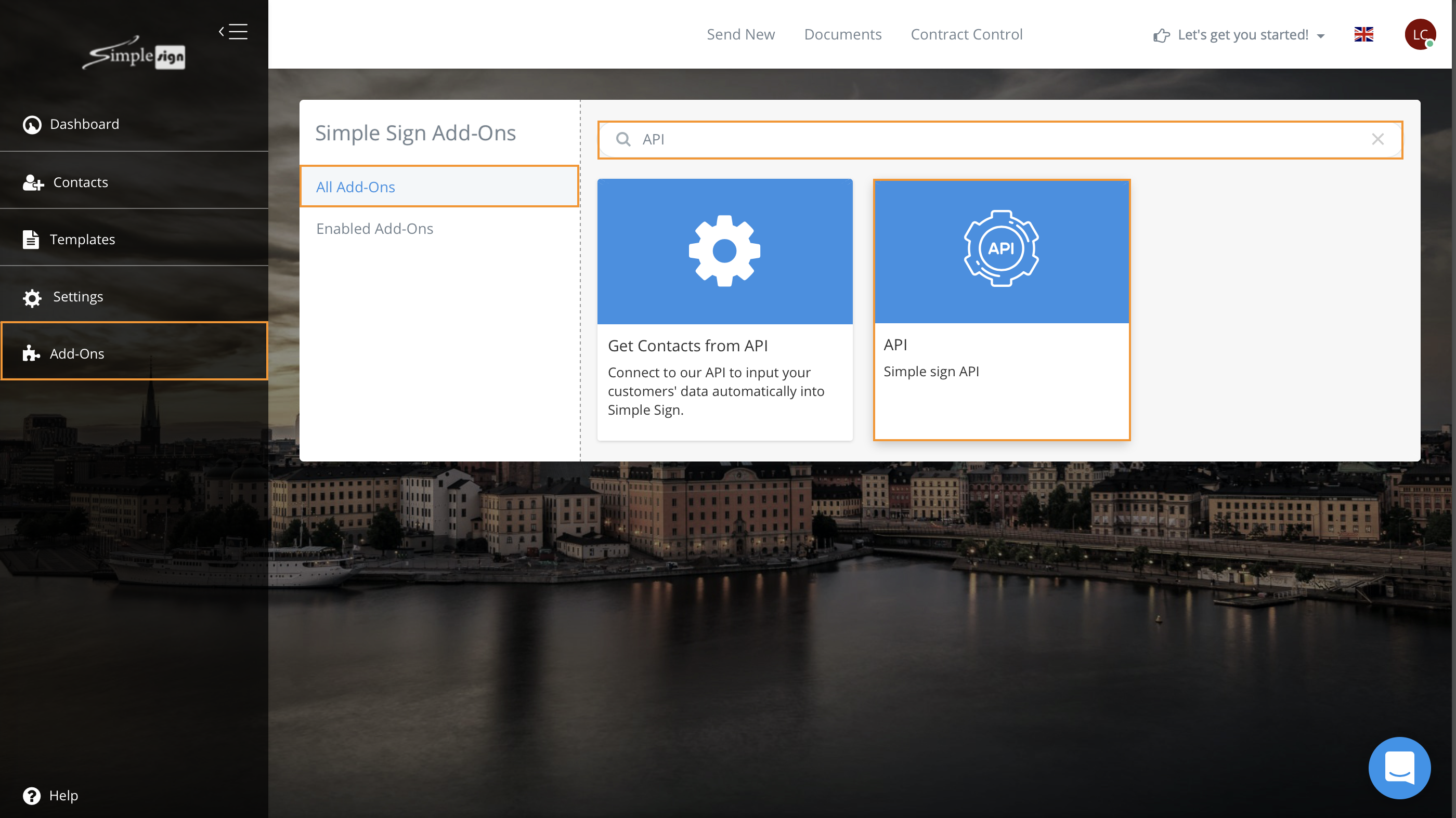Open Templates in the sidebar
The width and height of the screenshot is (1456, 818).
(x=134, y=239)
